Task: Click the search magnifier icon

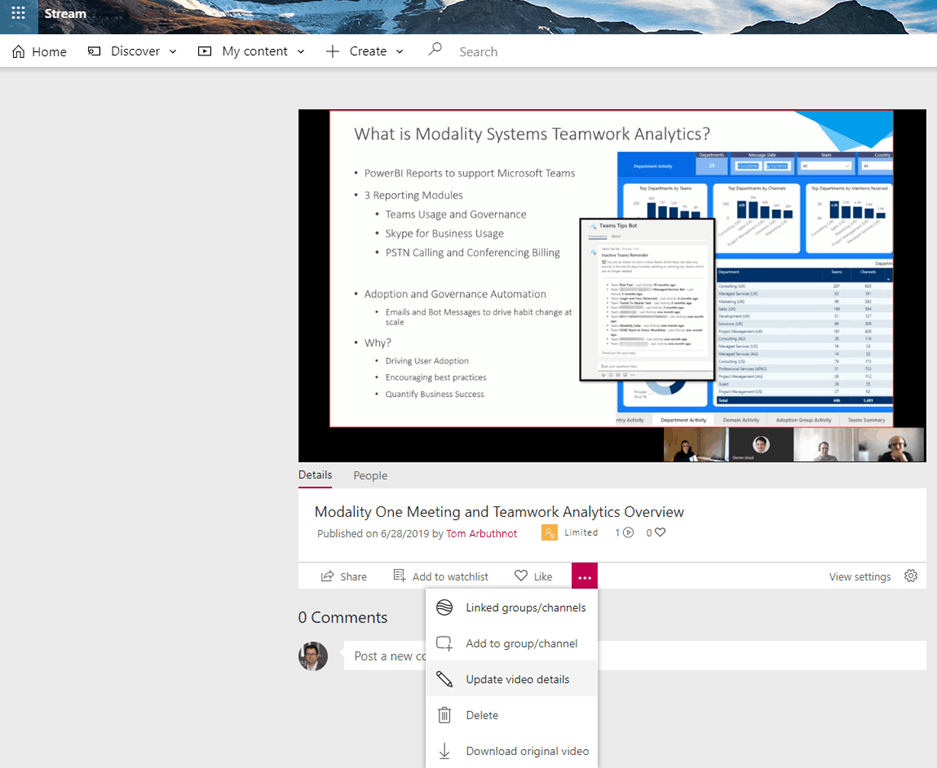Action: pos(435,50)
